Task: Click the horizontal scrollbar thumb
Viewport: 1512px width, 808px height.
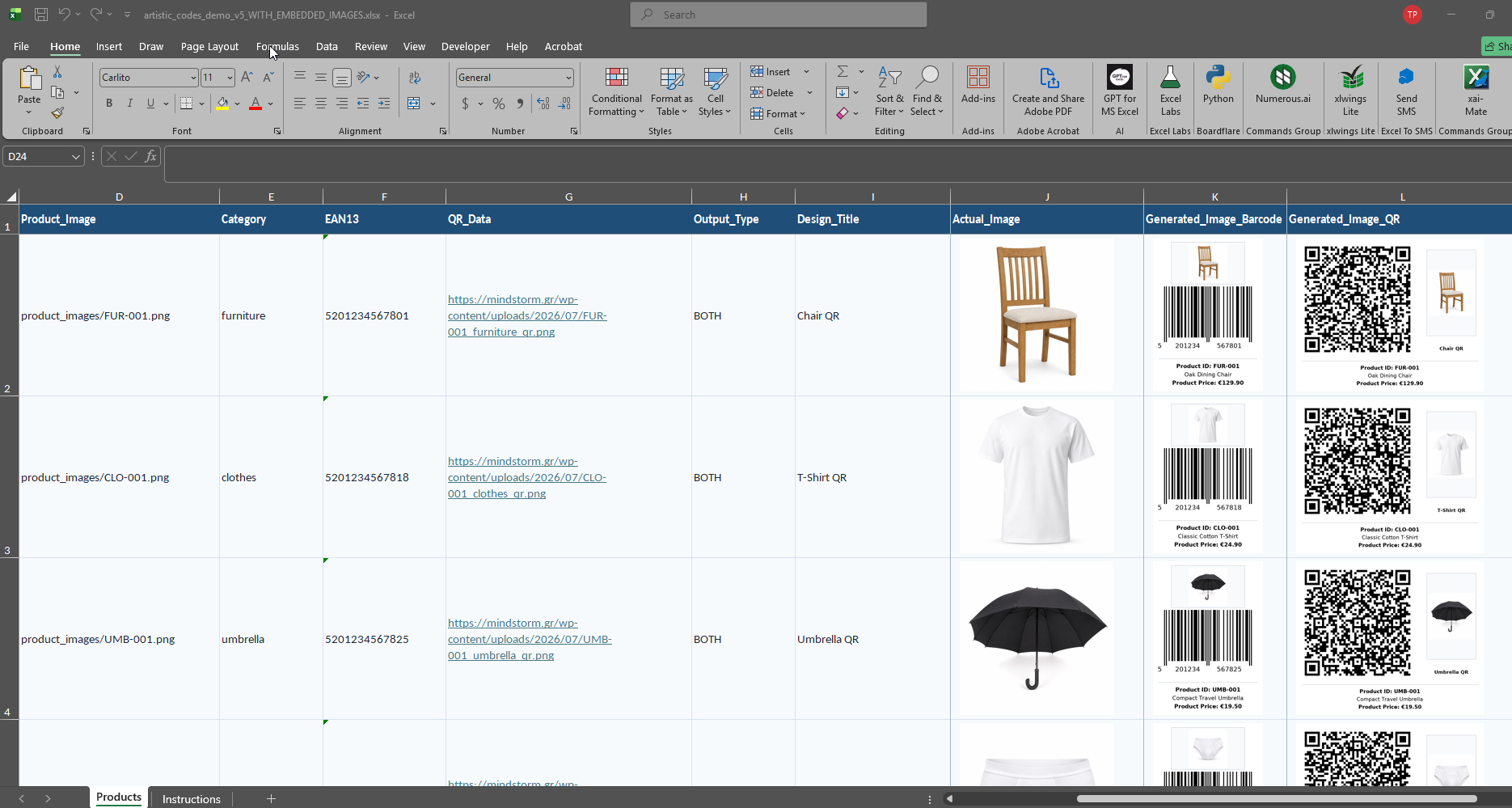Action: [x=1277, y=799]
